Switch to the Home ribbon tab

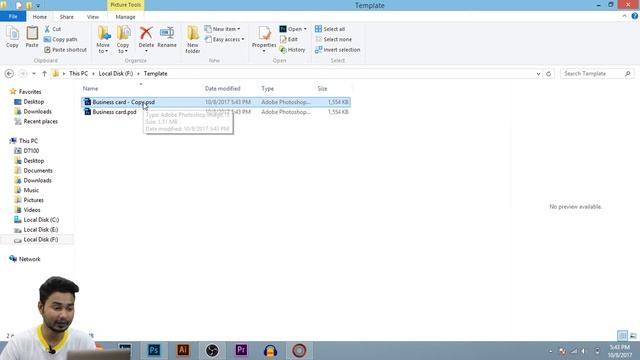(x=40, y=17)
